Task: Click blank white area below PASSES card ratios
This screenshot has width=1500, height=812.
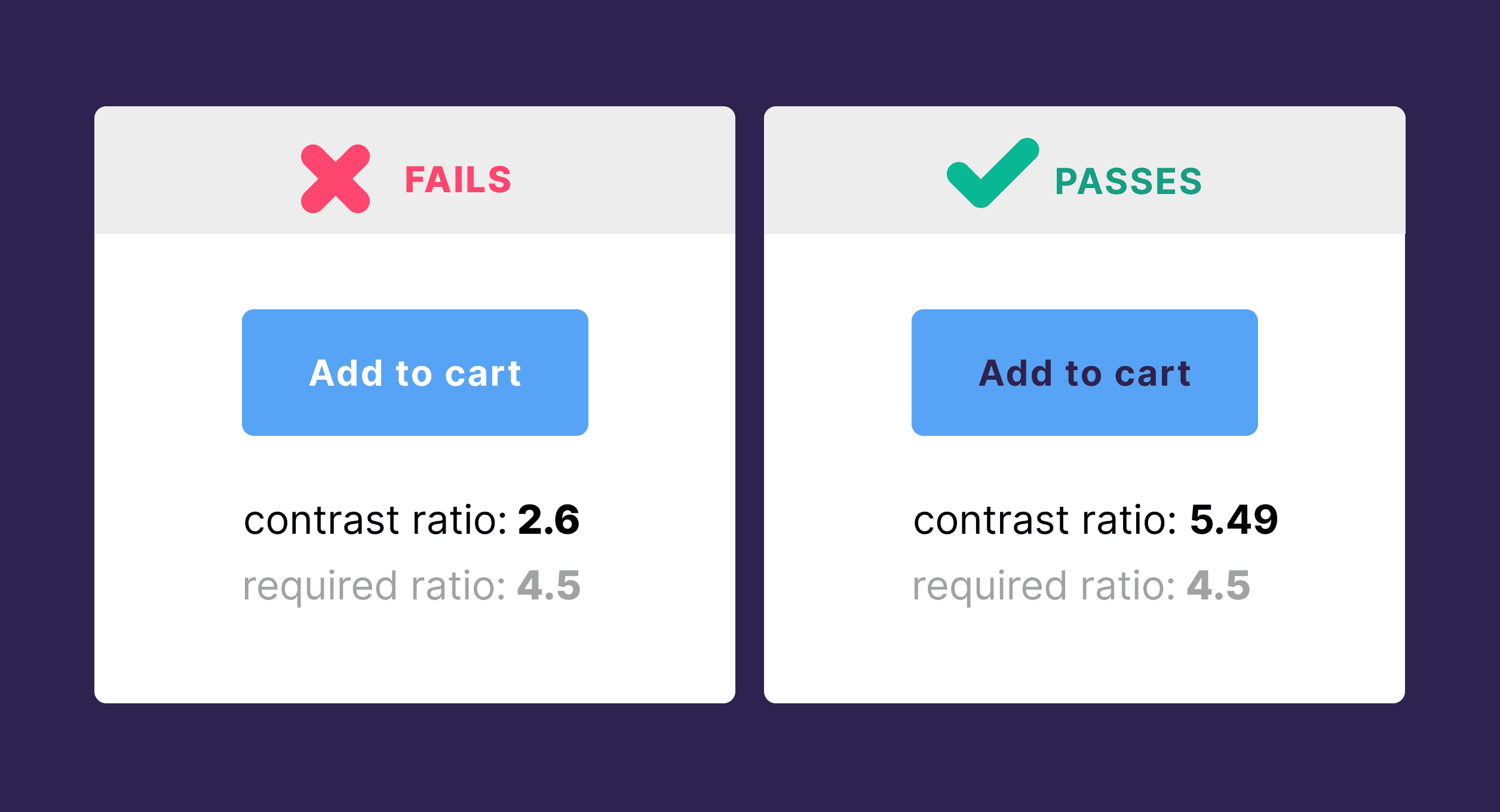Action: pos(1084,657)
